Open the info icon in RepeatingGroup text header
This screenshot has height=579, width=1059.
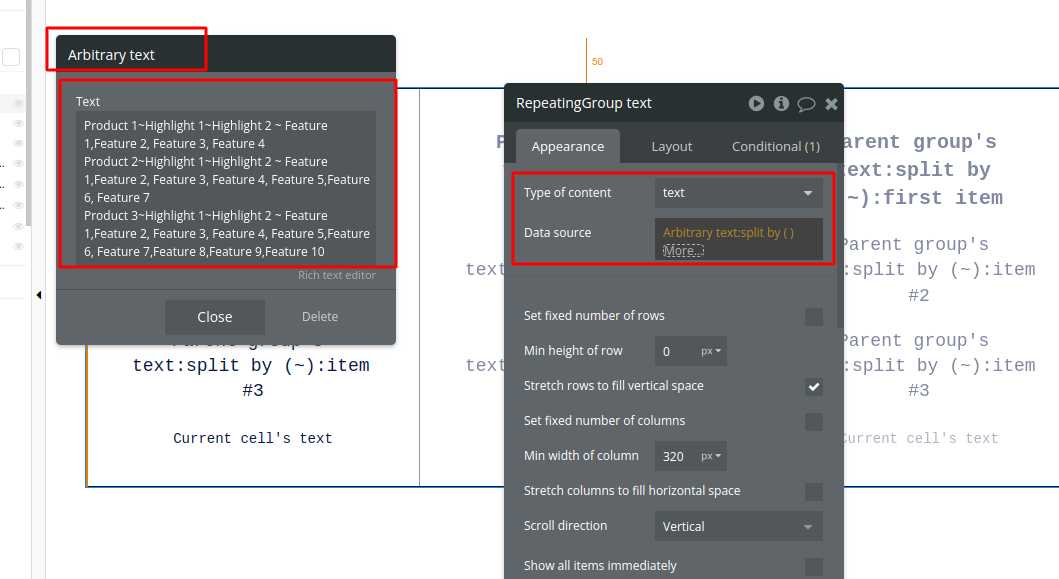pyautogui.click(x=781, y=103)
